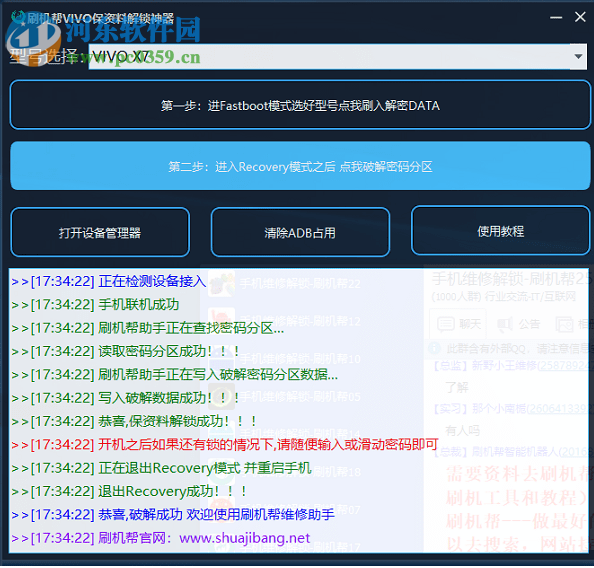Open the 使用教程 tutorial button
The height and width of the screenshot is (568, 594).
[x=500, y=230]
